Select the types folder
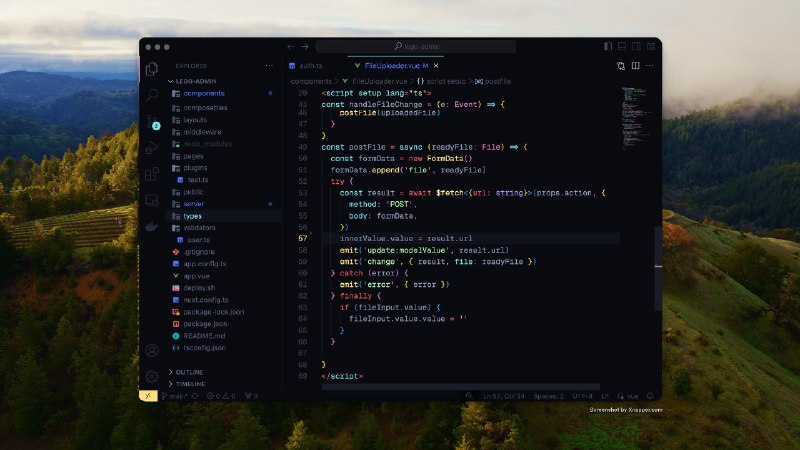 click(222, 216)
